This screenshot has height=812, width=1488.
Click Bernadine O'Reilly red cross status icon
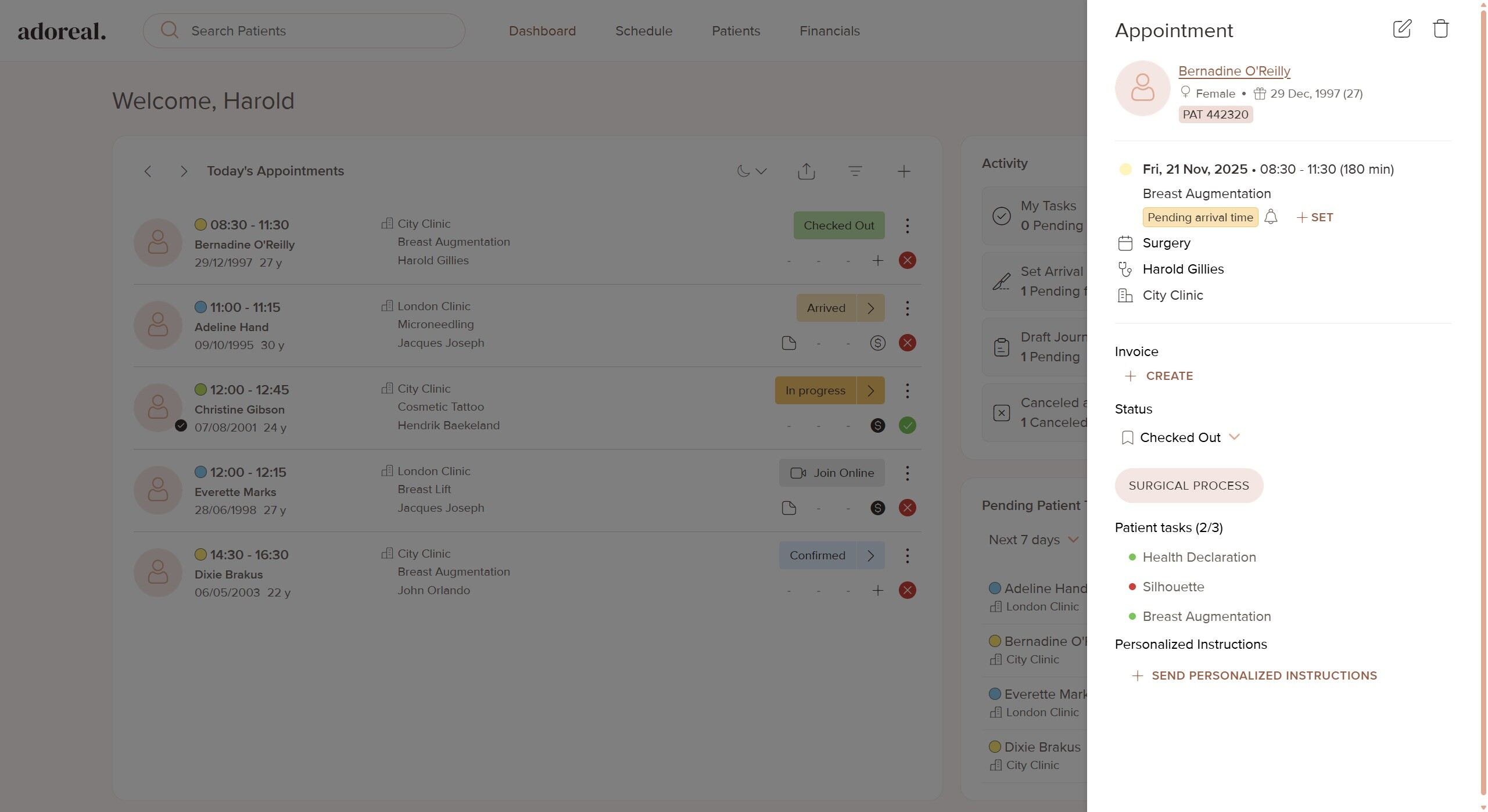(907, 260)
